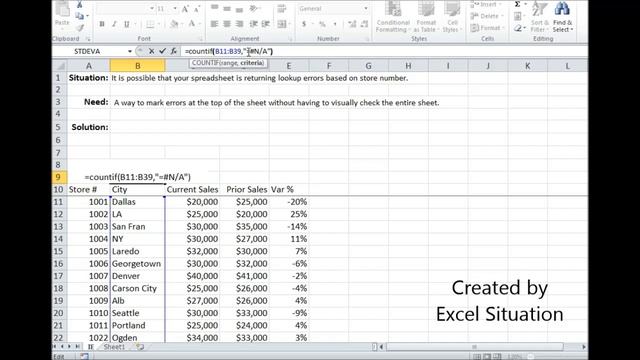640x360 pixels.
Task: Open the Find & Select menu
Action: 563,17
